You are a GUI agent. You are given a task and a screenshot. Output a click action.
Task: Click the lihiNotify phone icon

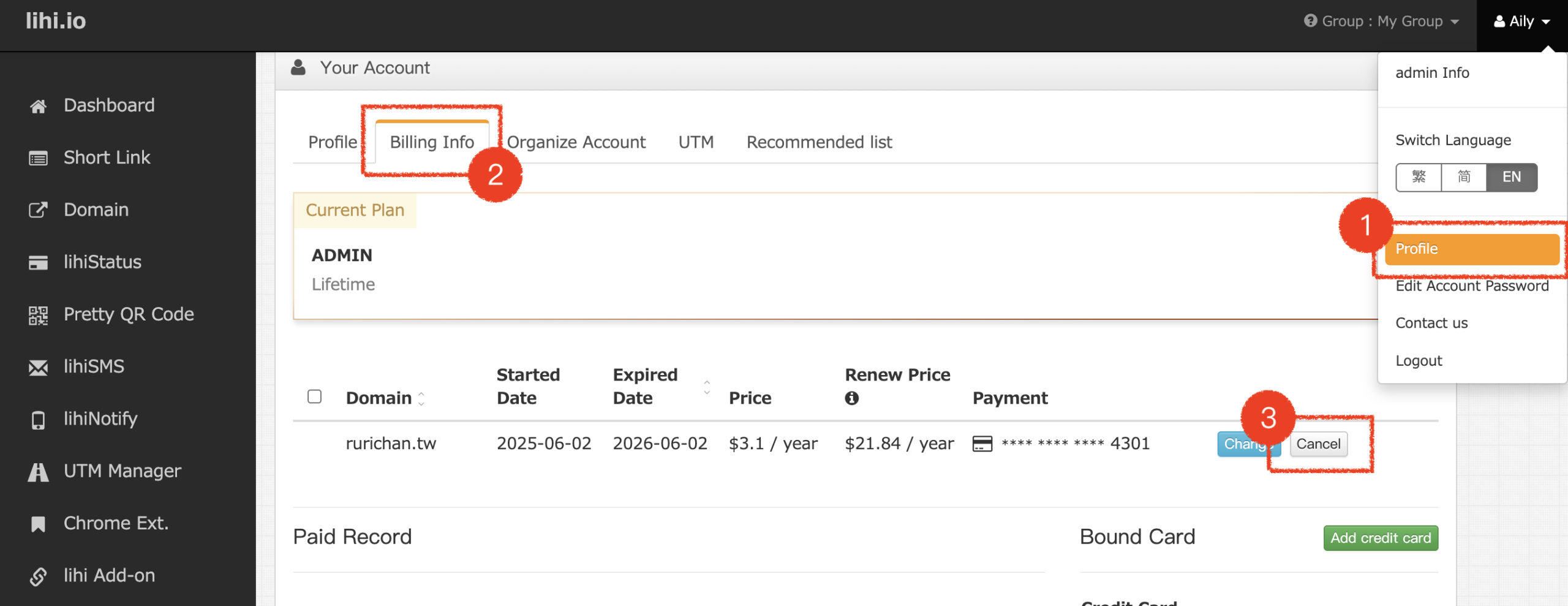(x=38, y=420)
